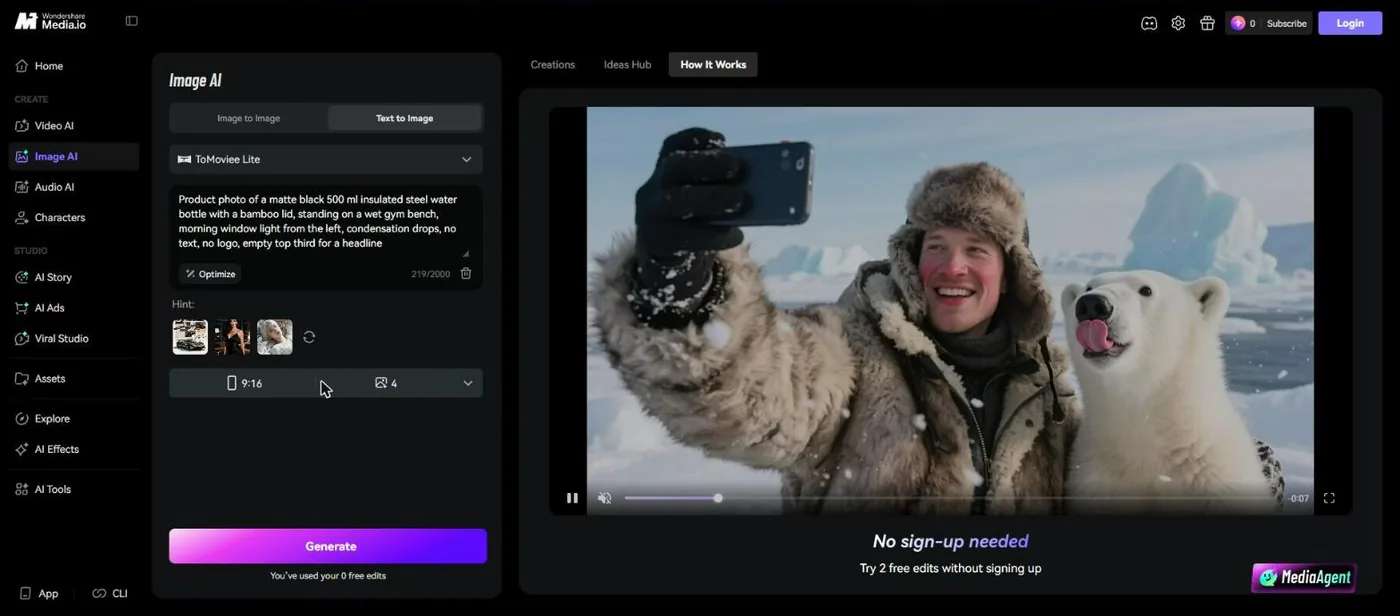This screenshot has width=1400, height=616.
Task: Select the How It Works tab
Action: click(713, 65)
